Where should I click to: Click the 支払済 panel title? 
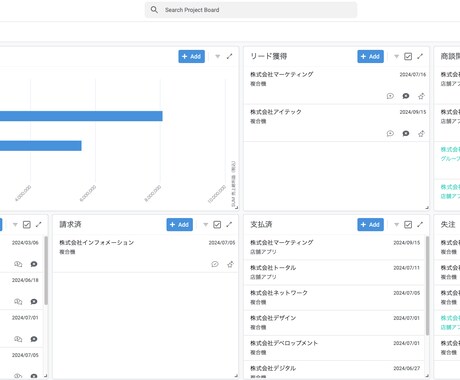[261, 224]
